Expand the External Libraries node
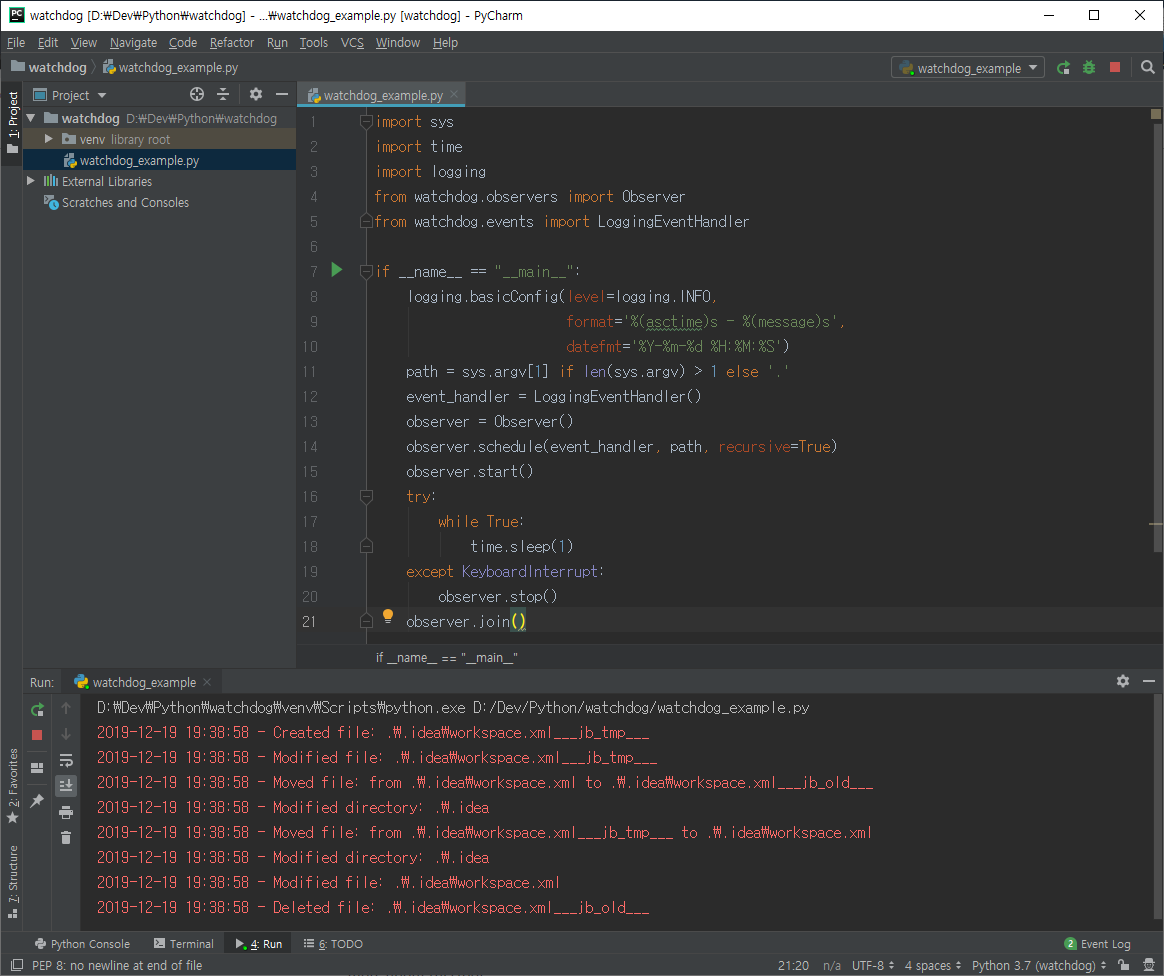The image size is (1164, 976). tap(31, 181)
